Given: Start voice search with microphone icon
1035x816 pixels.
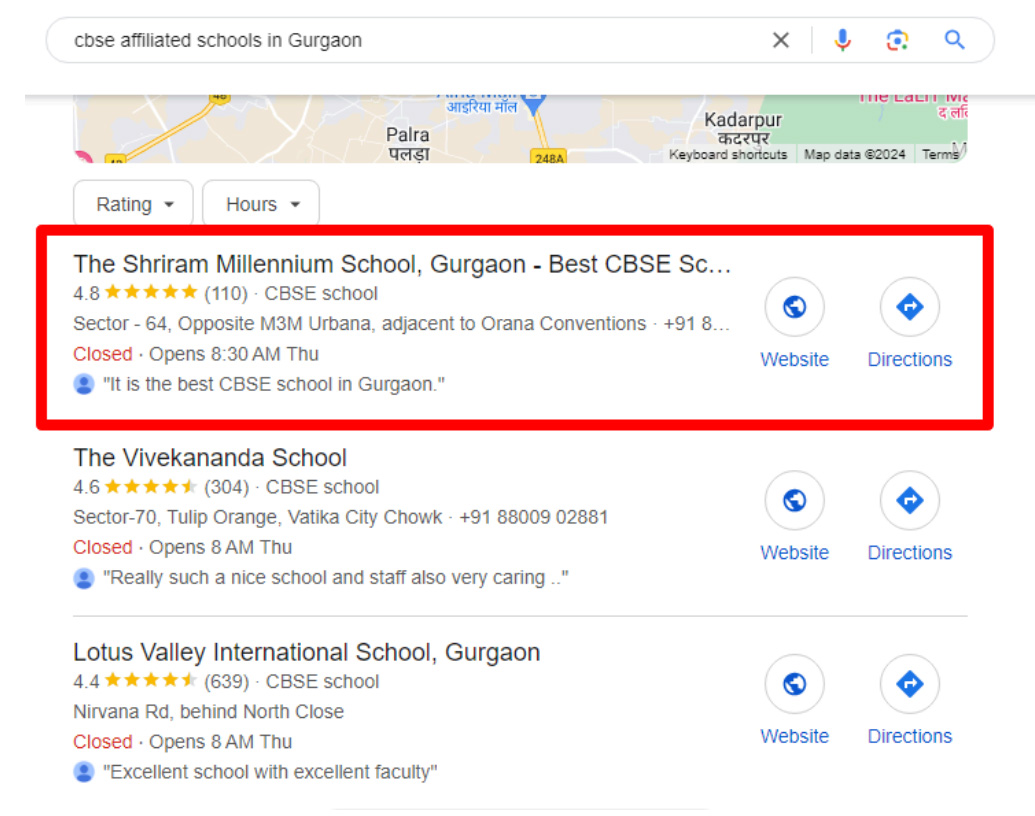Looking at the screenshot, I should [x=842, y=40].
